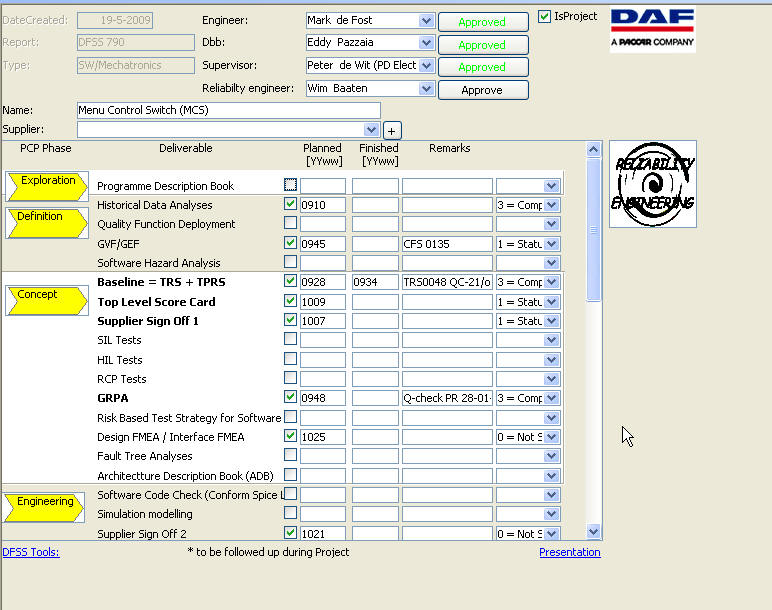
Task: Add a supplier with the plus button
Action: click(391, 131)
